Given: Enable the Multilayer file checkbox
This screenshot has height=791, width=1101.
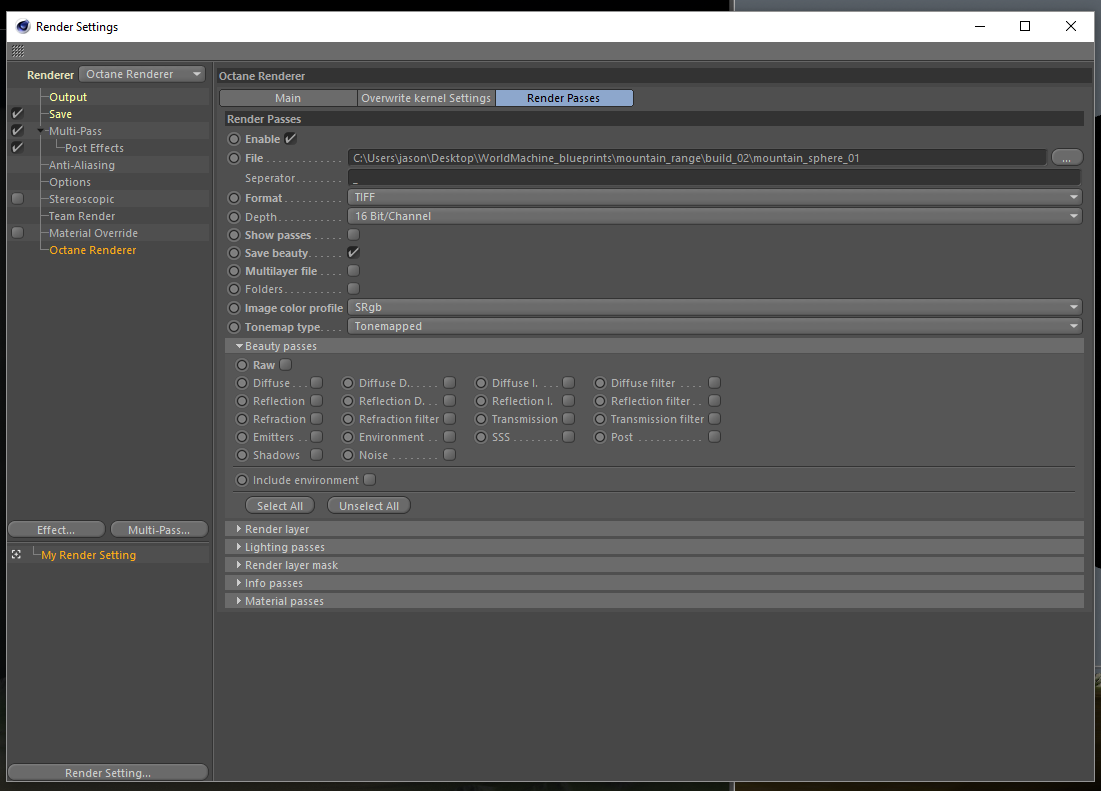Looking at the screenshot, I should point(354,270).
